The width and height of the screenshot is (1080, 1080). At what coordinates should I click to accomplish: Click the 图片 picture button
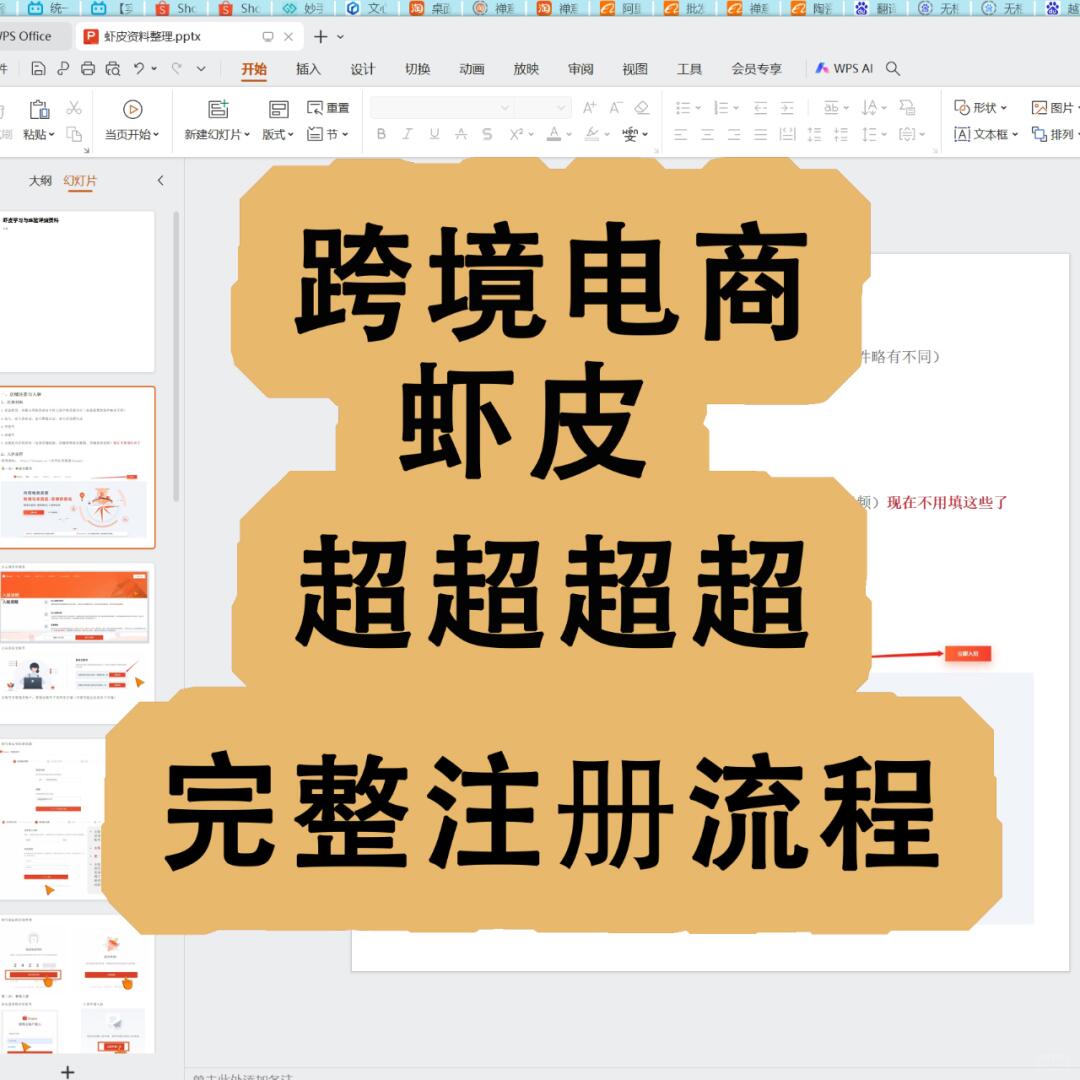pyautogui.click(x=1054, y=108)
